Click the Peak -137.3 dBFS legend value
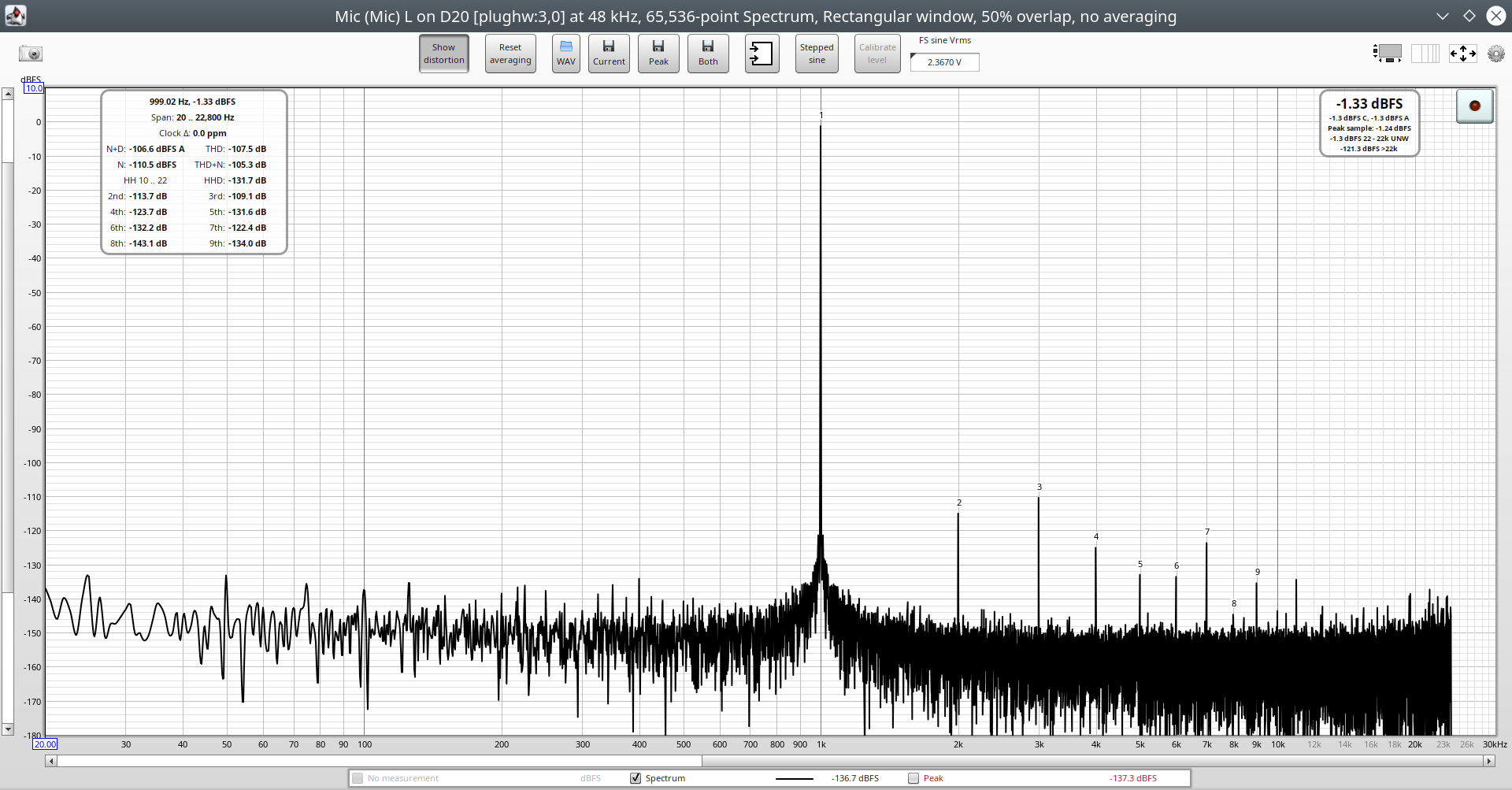The image size is (1512, 790). (1133, 778)
